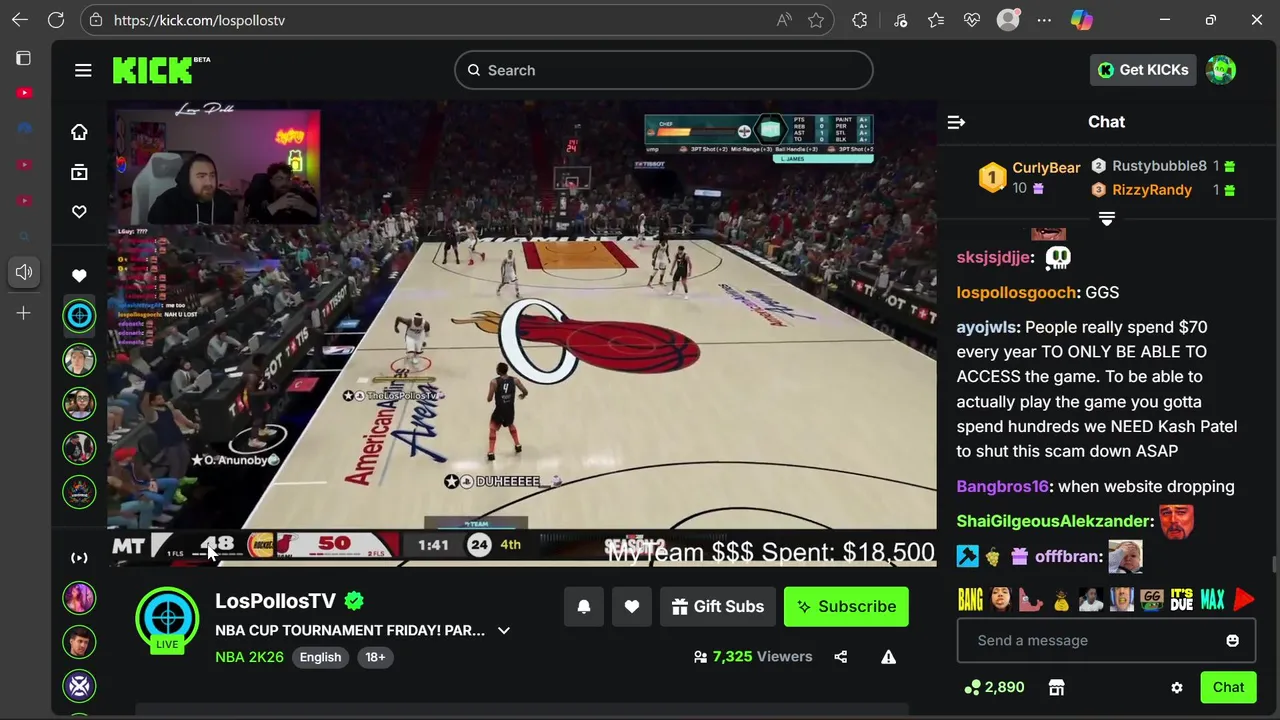View channel points balance 2,890
Screen dimensions: 1280x720
click(x=994, y=687)
